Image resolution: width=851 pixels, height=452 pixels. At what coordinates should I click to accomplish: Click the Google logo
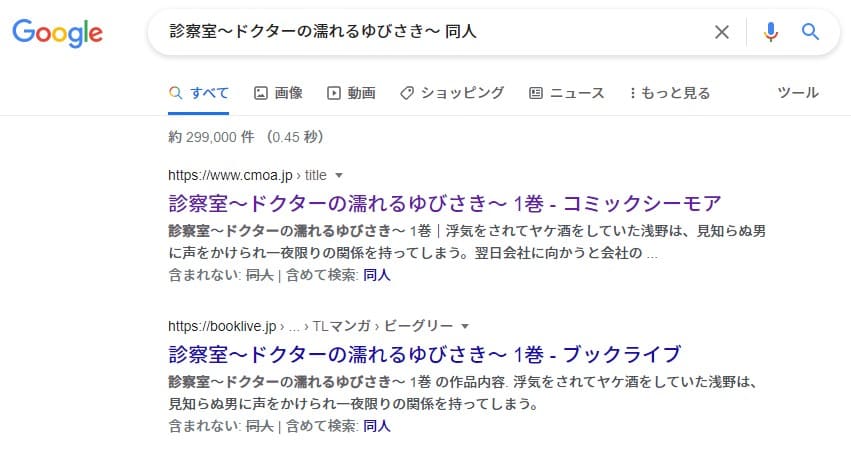[58, 33]
